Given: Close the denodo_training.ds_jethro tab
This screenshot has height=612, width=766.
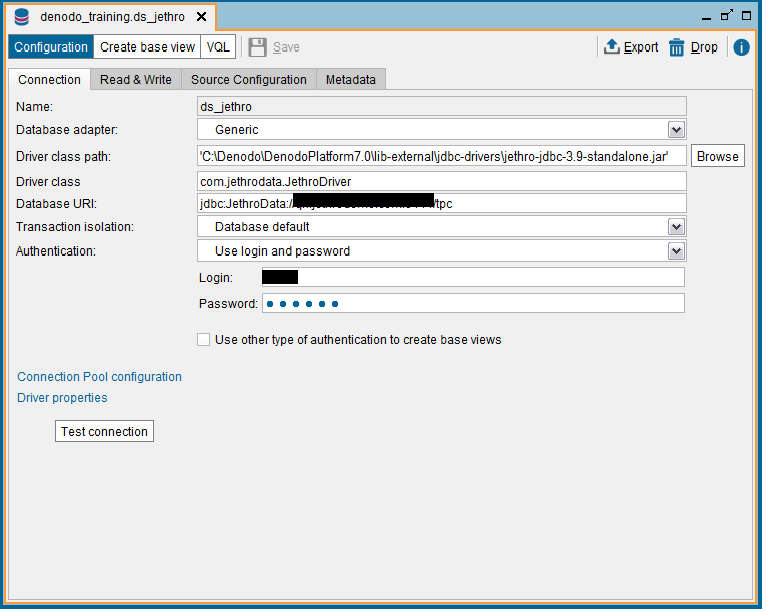Looking at the screenshot, I should coord(201,17).
